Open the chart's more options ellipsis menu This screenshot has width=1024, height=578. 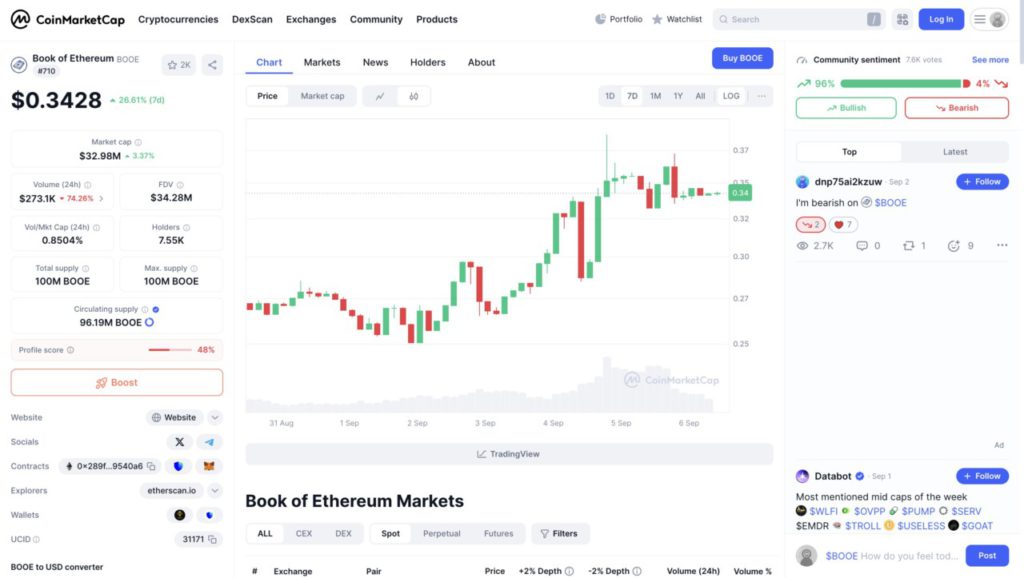[x=761, y=96]
